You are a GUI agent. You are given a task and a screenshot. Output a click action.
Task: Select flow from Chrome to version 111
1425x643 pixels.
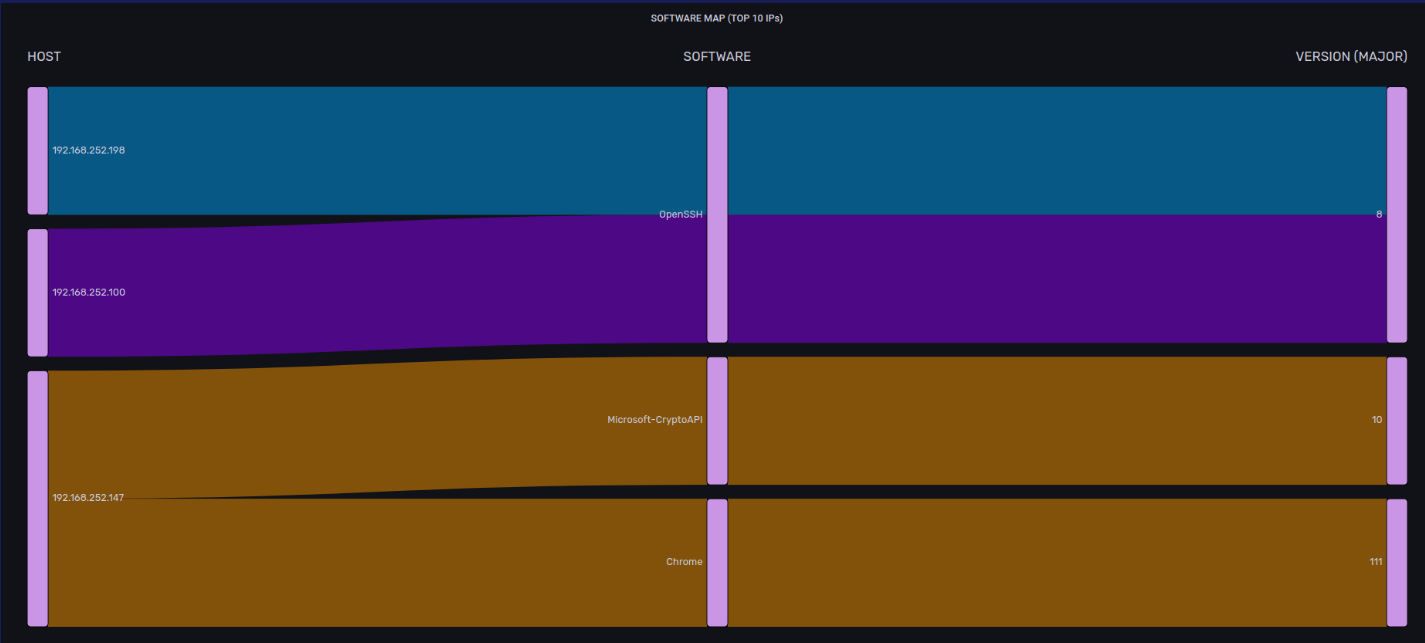point(1050,562)
